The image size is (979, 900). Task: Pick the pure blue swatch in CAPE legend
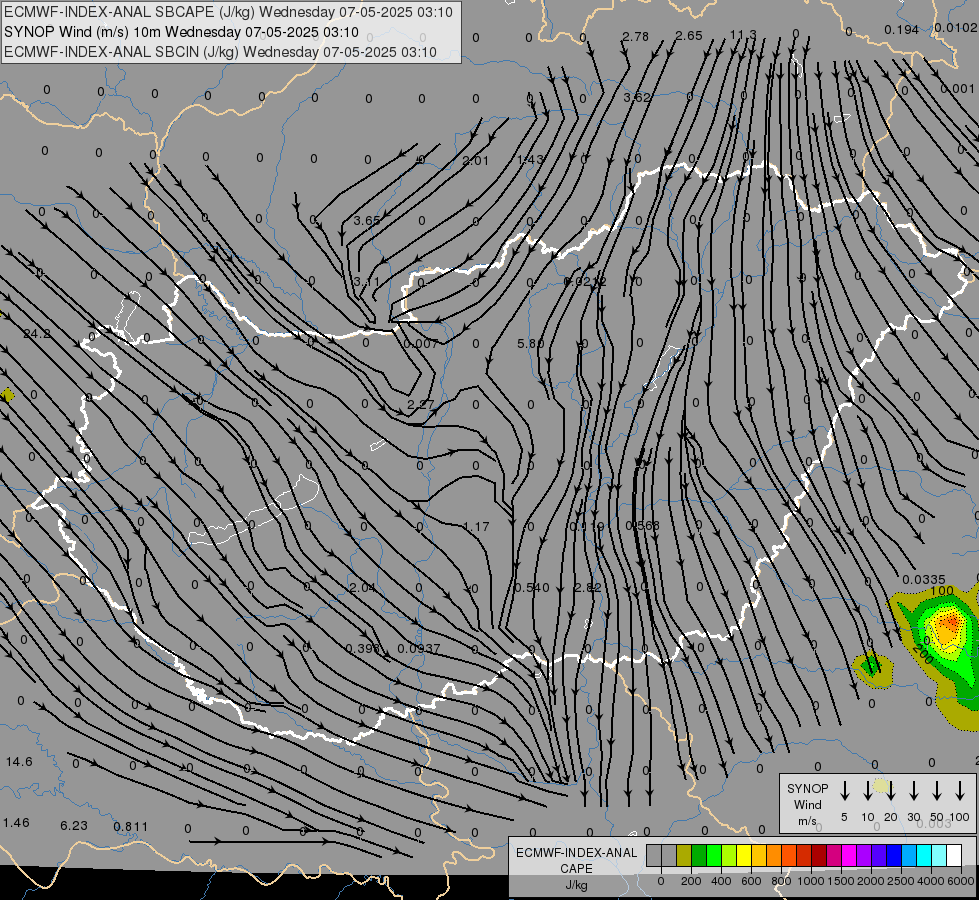click(x=893, y=856)
